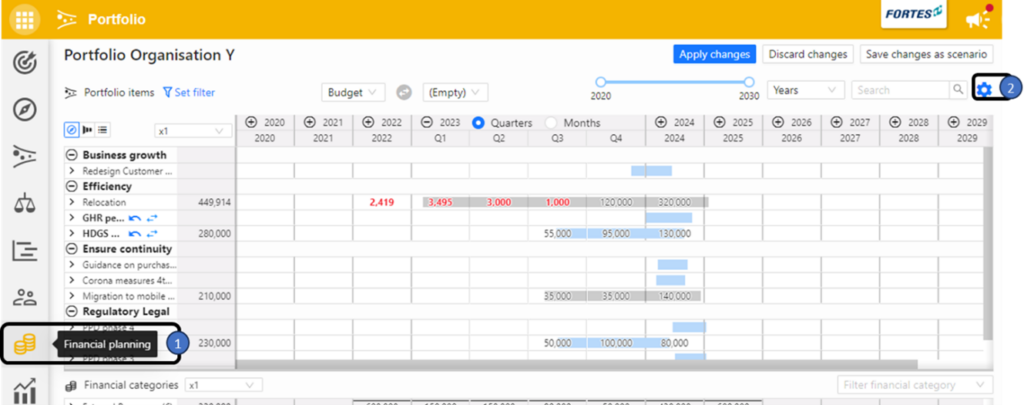Click the swap arrows on HDGS row
Image resolution: width=1024 pixels, height=405 pixels.
point(152,233)
